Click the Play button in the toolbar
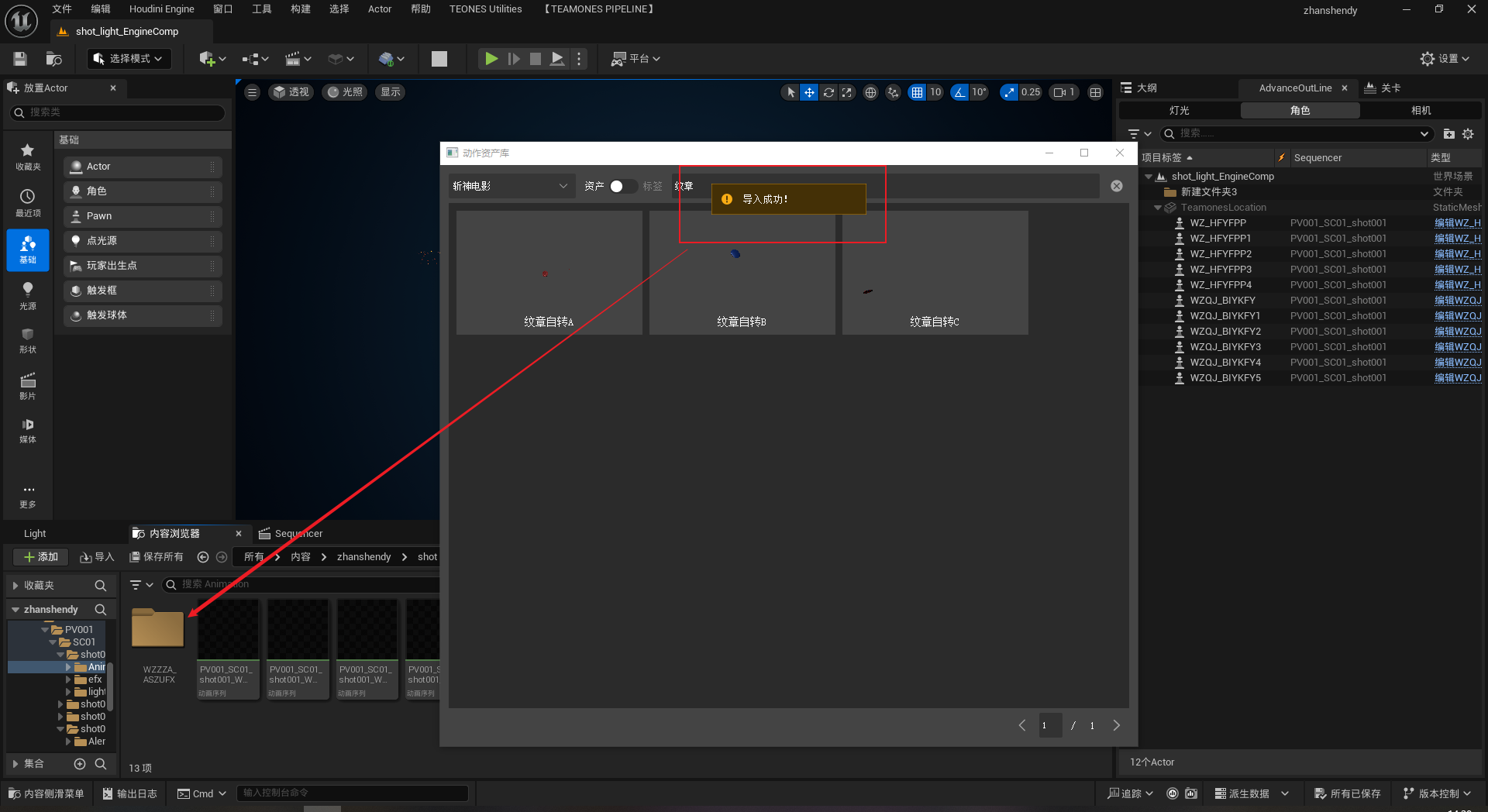1488x812 pixels. click(491, 59)
